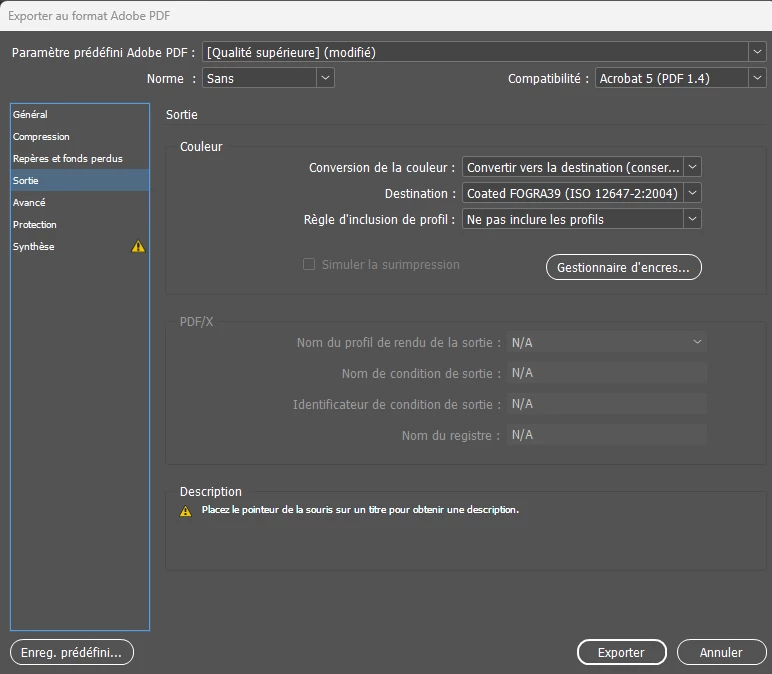Select the Sortie panel
The width and height of the screenshot is (772, 674).
point(80,180)
